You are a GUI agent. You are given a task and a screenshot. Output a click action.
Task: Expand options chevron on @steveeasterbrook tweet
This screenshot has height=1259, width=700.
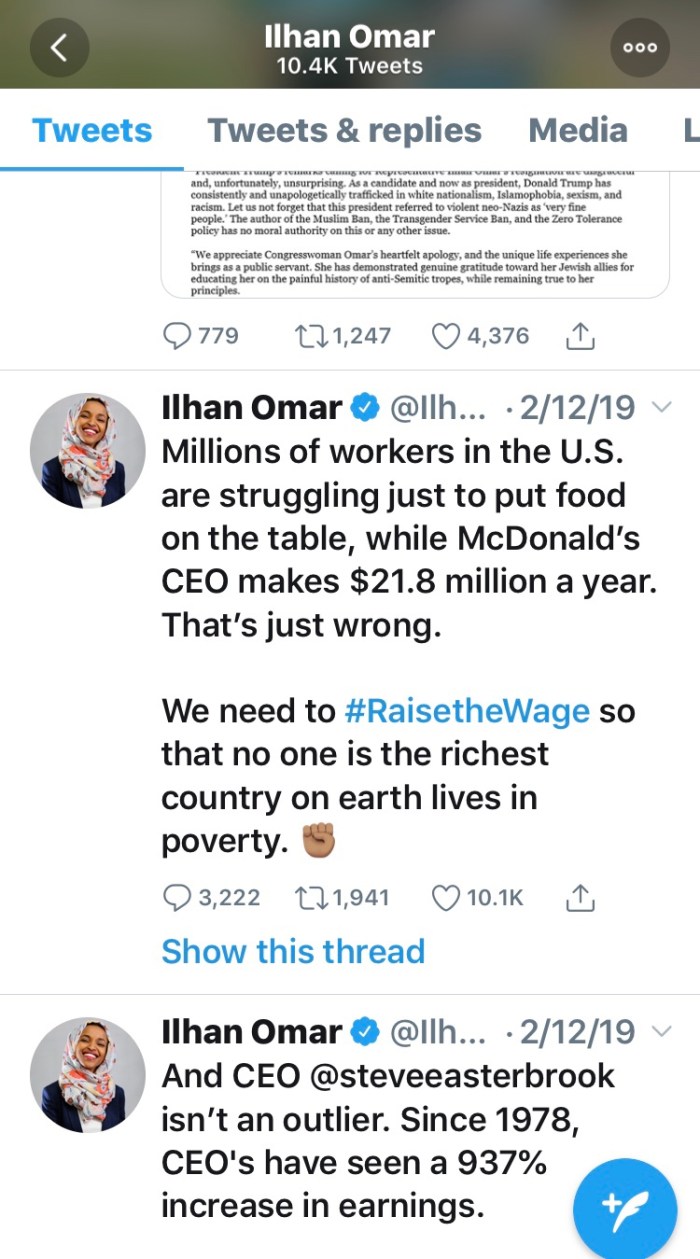pos(661,1030)
